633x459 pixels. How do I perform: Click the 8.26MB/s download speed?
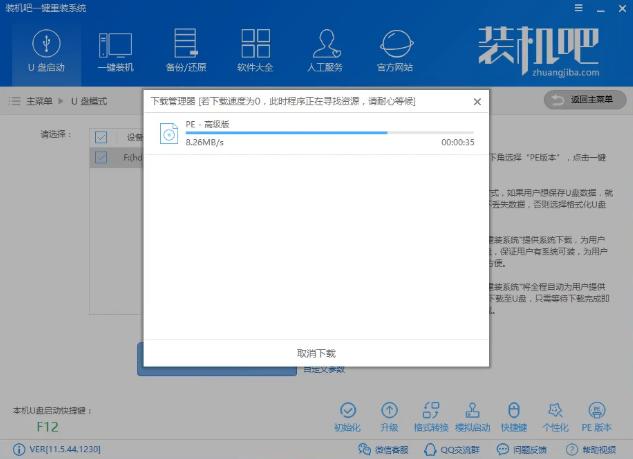coord(204,142)
